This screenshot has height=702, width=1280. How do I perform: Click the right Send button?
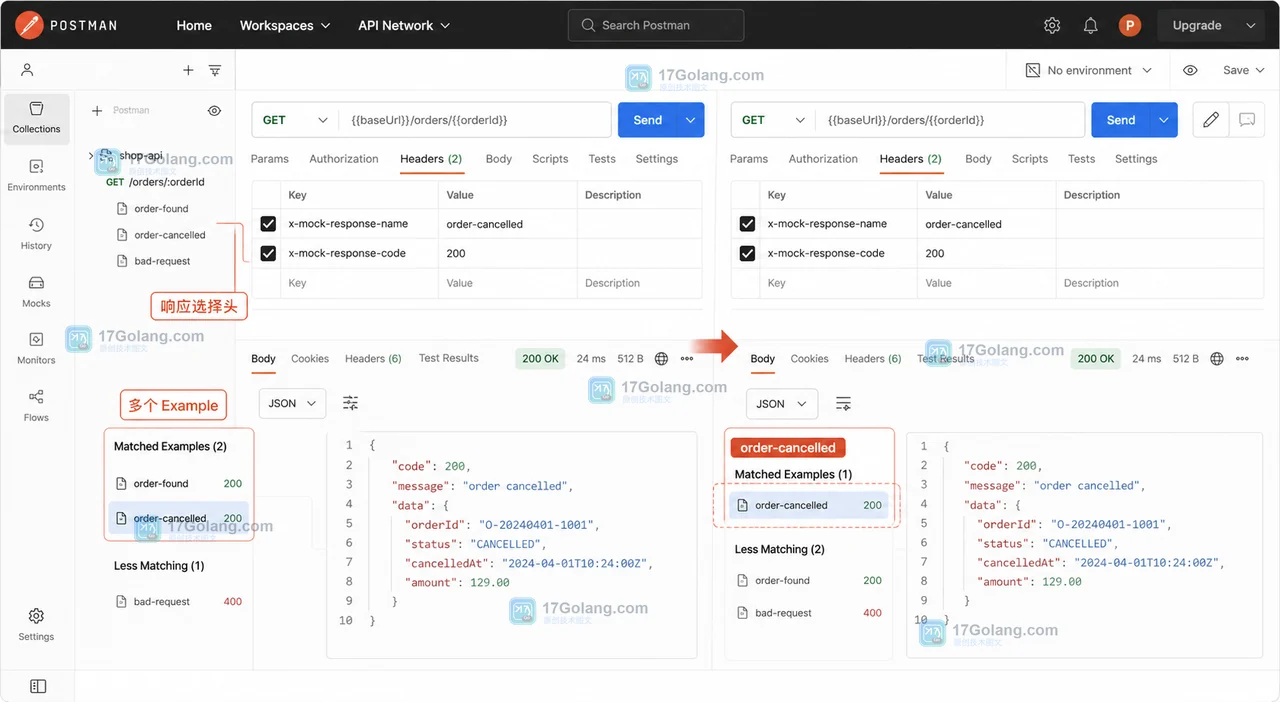click(x=1121, y=120)
